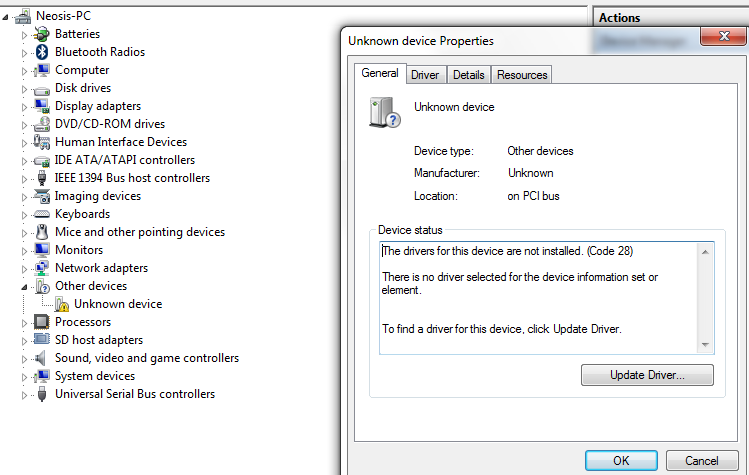Expand the Display adapters tree node
Screen dimensions: 749x475
tap(24, 107)
